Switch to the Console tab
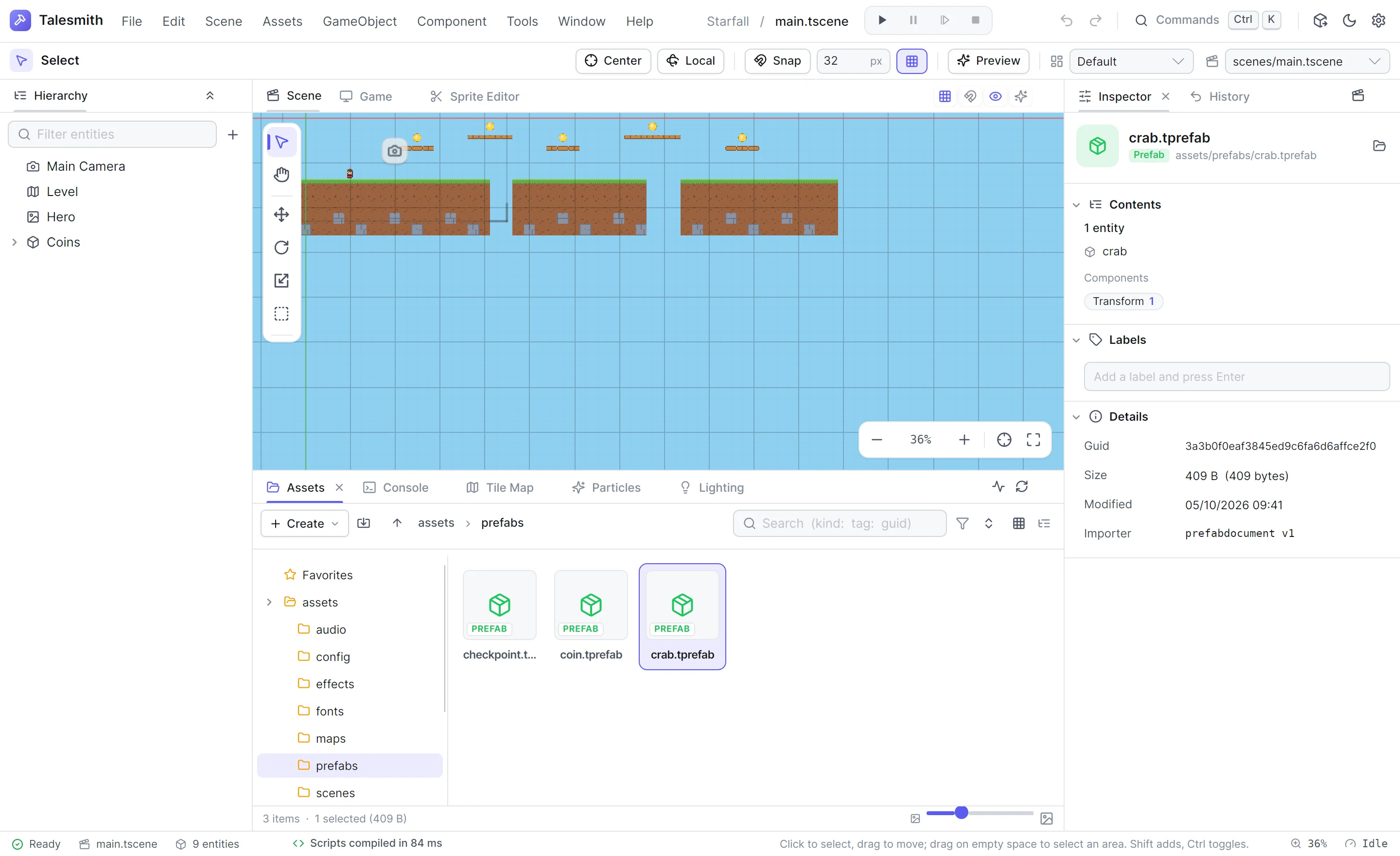Screen dimensions: 1400x856 point(396,487)
